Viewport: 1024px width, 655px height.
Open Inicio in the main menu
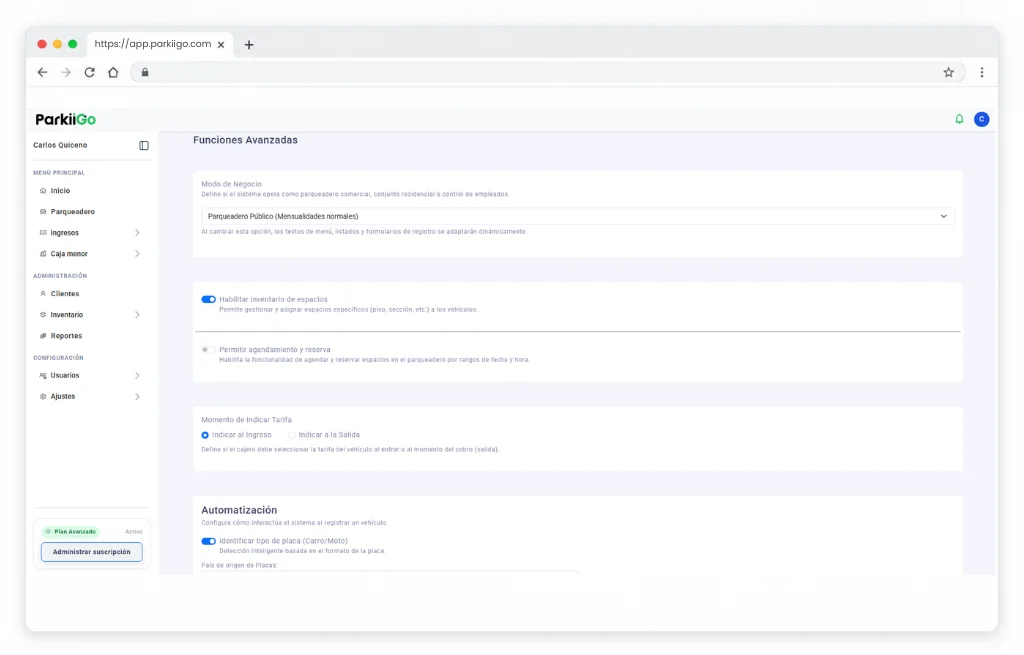[x=60, y=191]
